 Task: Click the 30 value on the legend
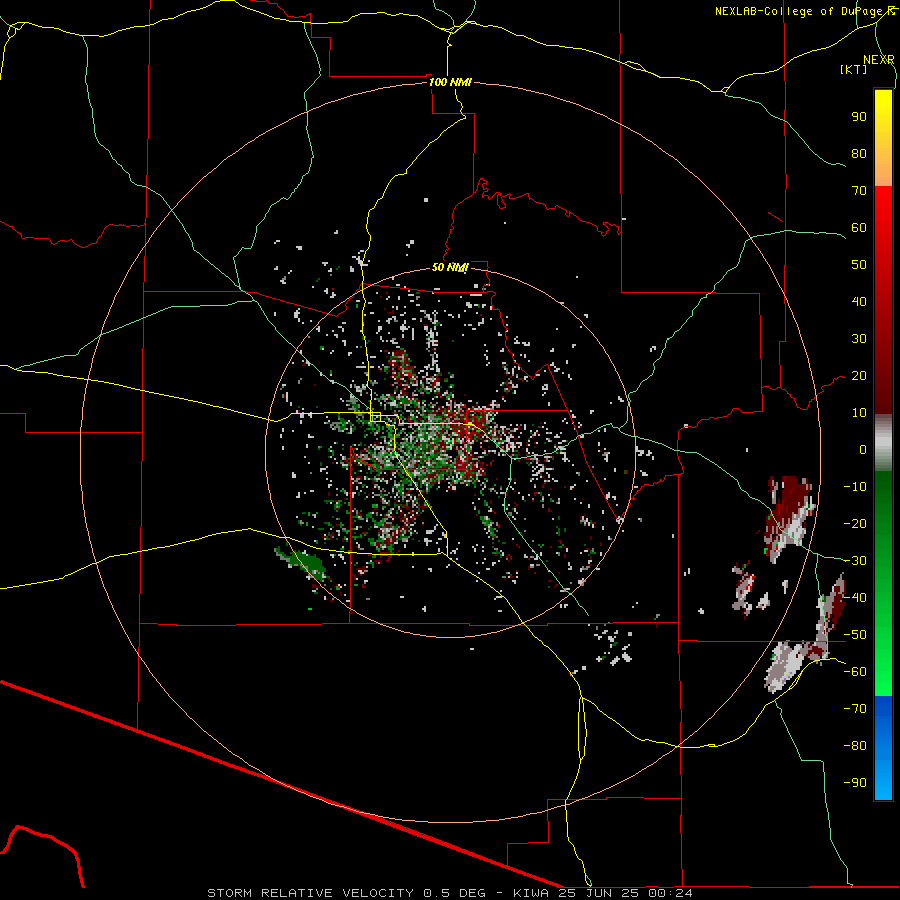point(859,339)
